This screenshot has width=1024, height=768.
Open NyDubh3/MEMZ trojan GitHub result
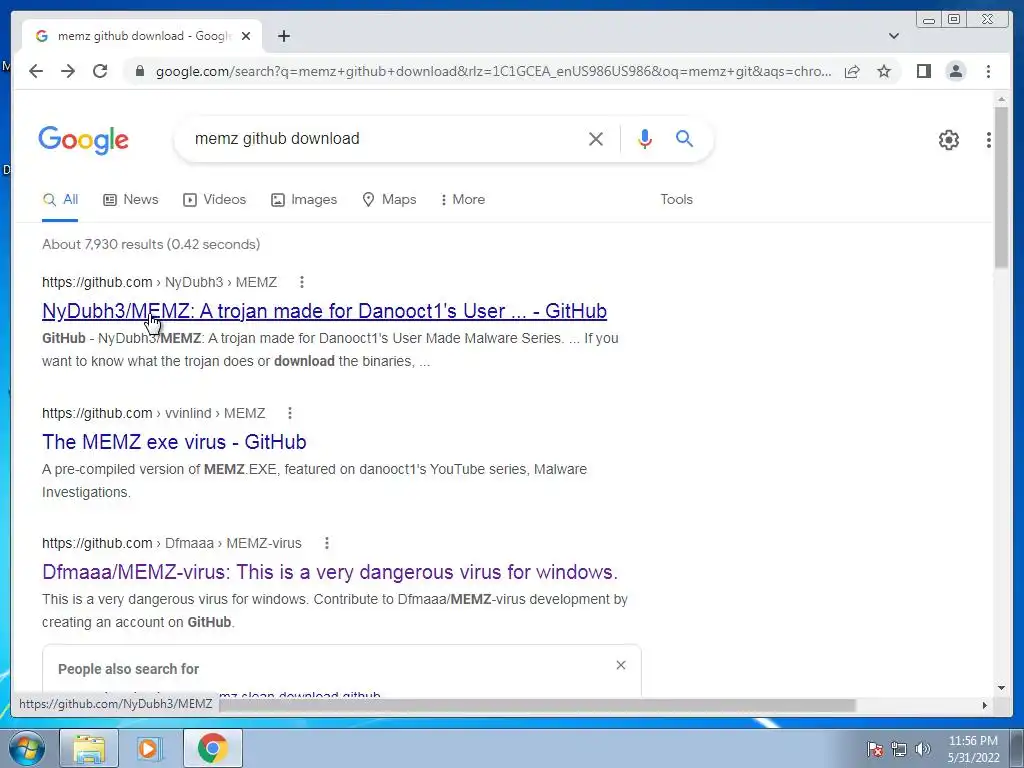[324, 311]
